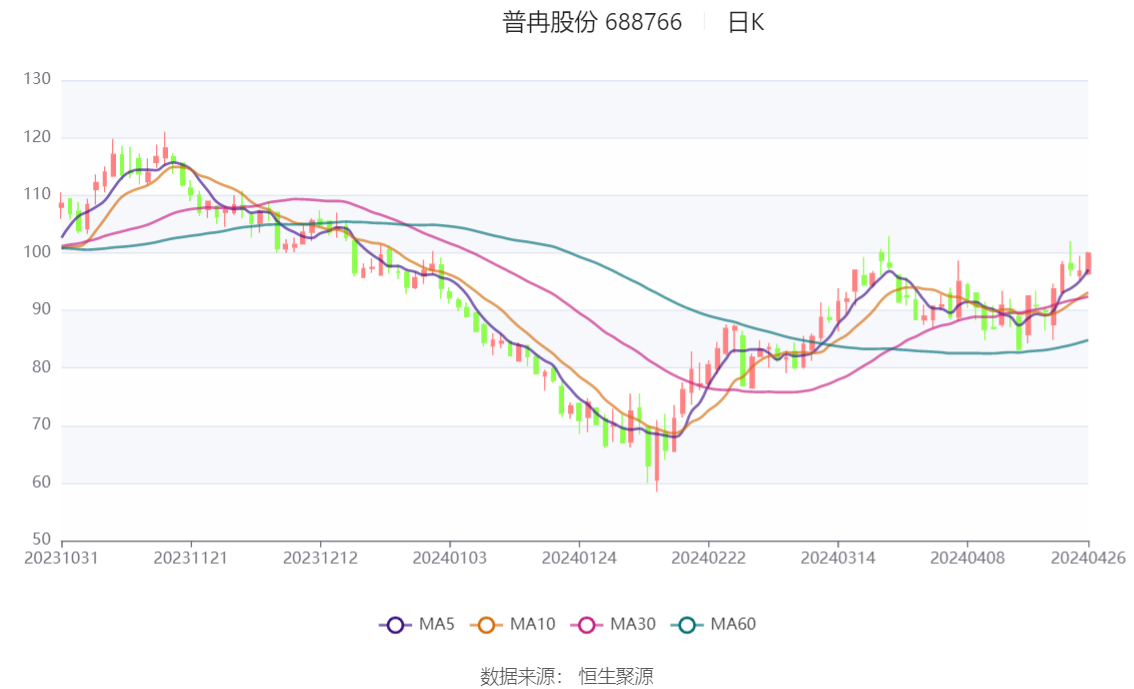
Task: Click the y-axis value 110
Action: pyautogui.click(x=37, y=194)
